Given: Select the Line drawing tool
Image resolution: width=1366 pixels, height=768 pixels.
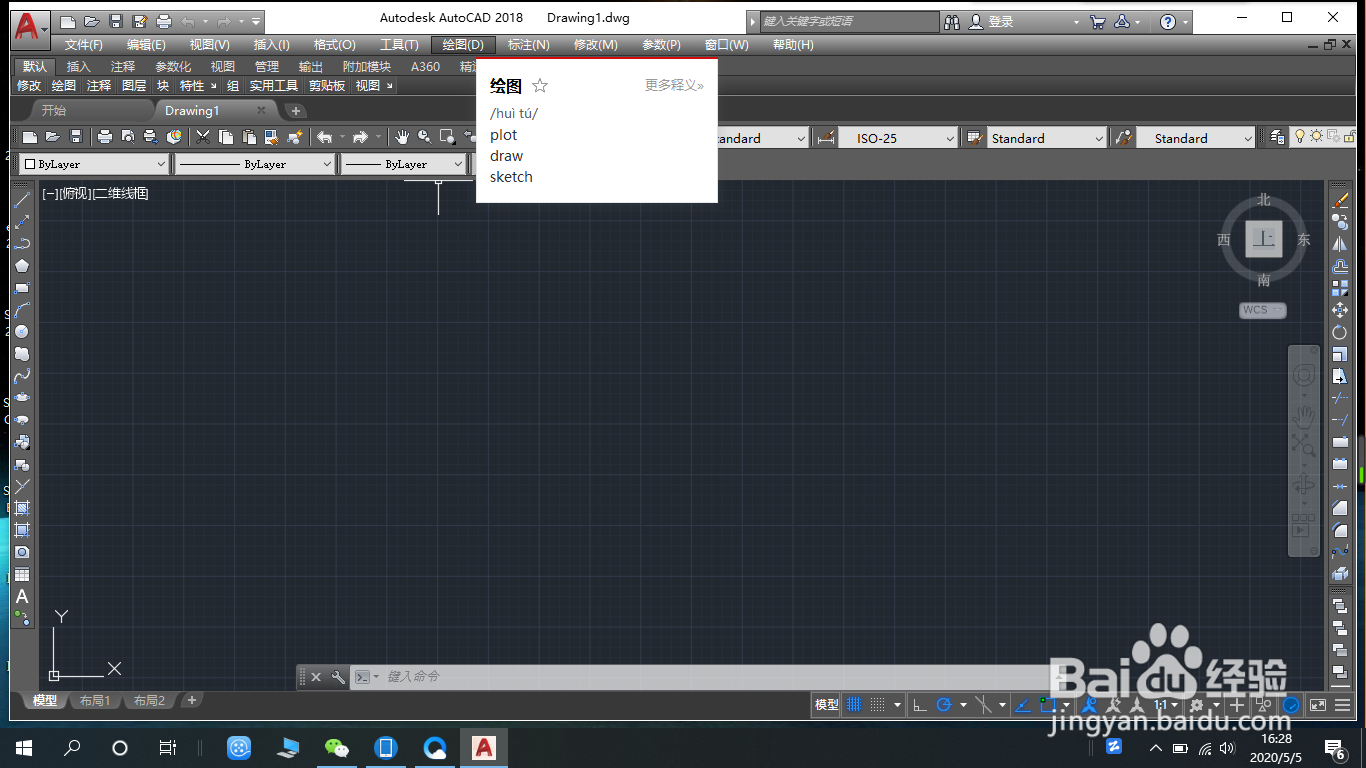Looking at the screenshot, I should (22, 200).
